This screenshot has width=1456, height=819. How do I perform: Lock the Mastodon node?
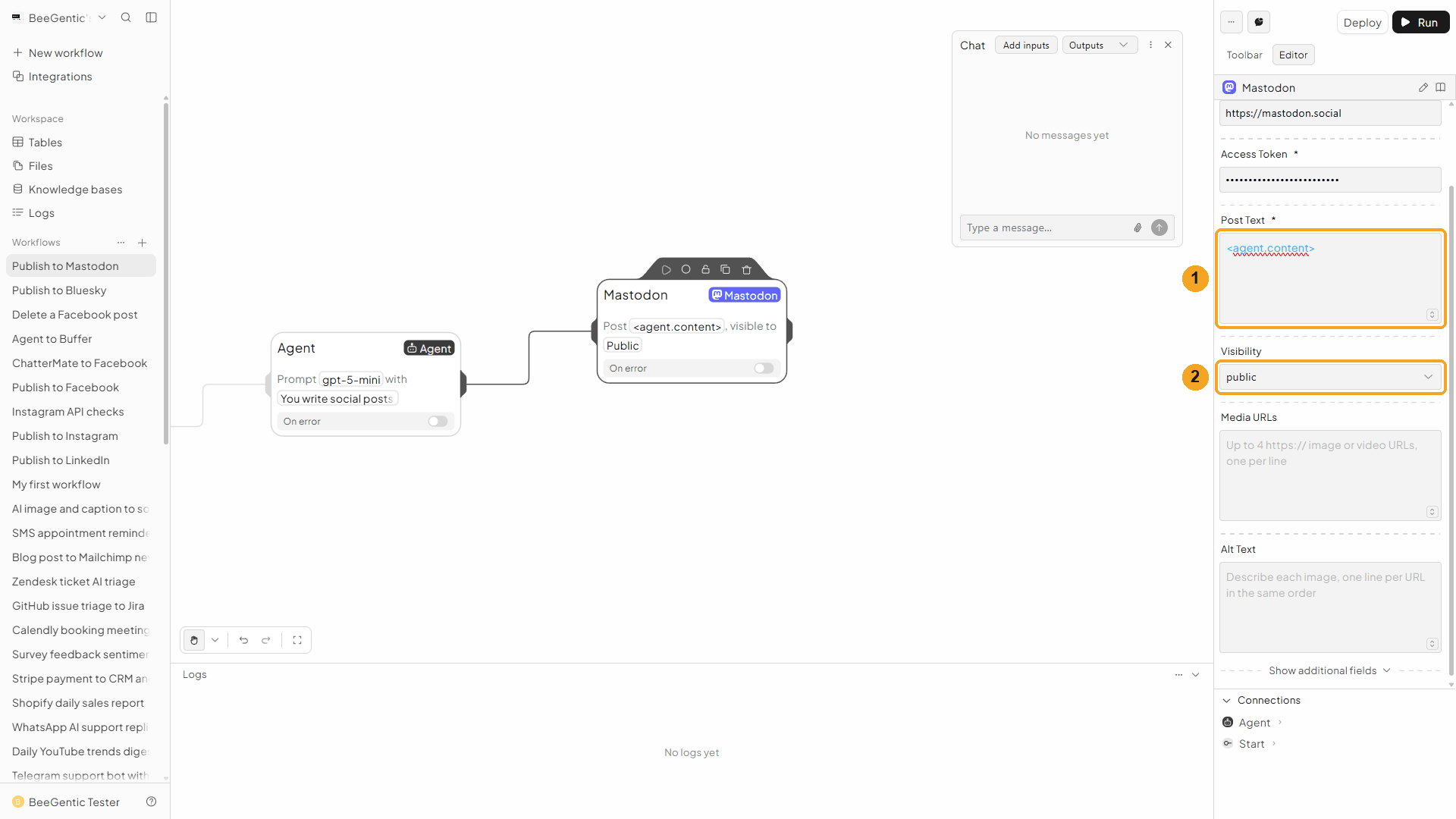[x=705, y=269]
